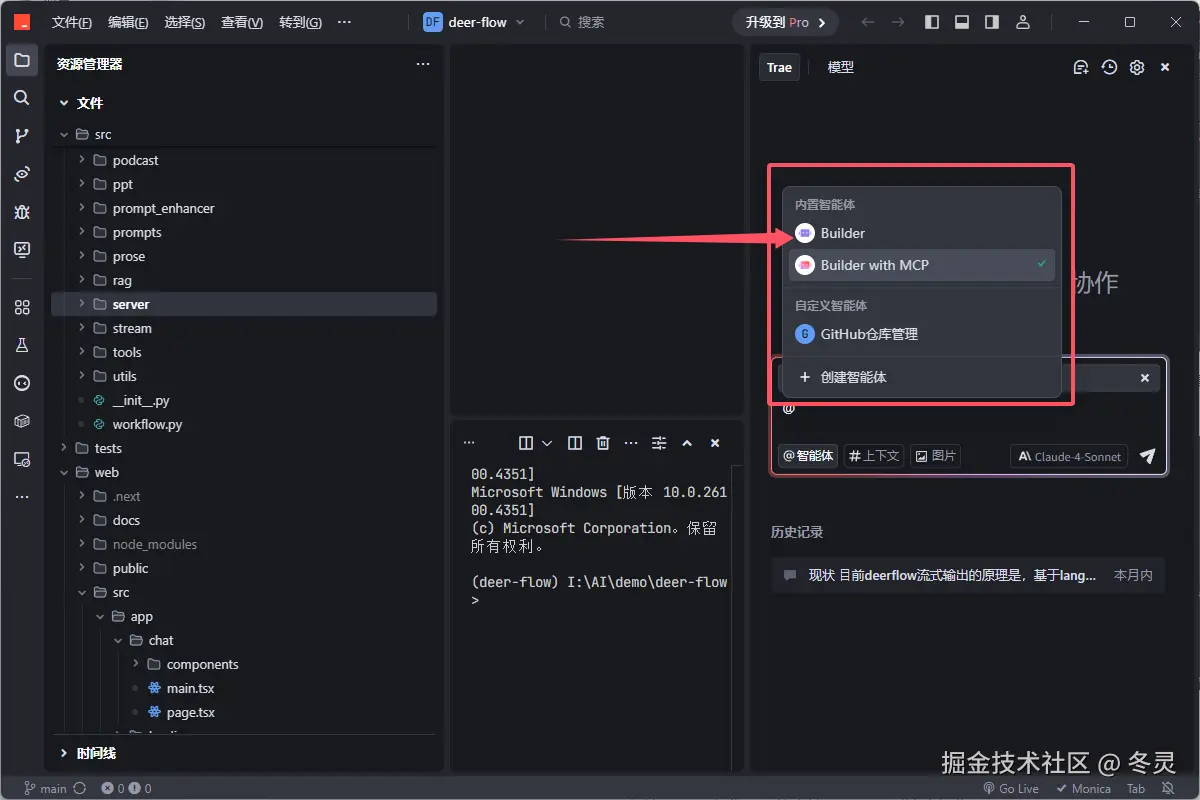Click the #上下文 context button
The image size is (1200, 800).
click(874, 456)
